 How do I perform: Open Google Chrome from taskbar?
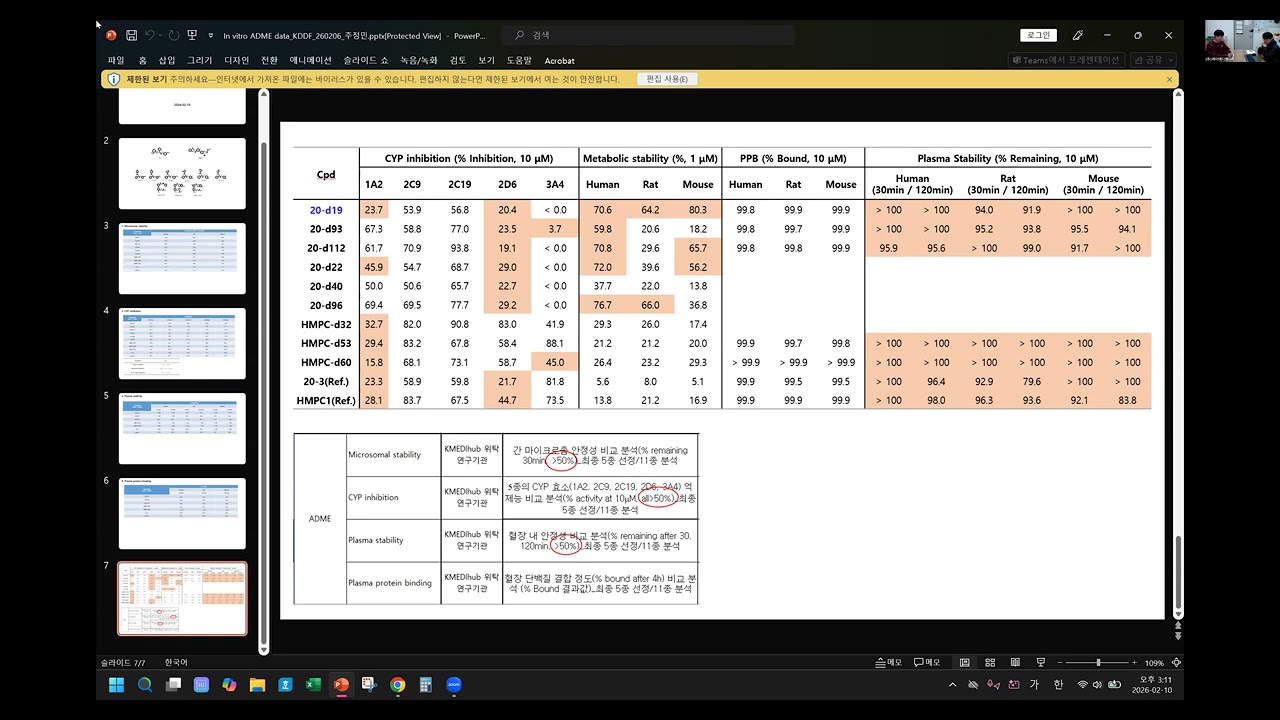(398, 685)
